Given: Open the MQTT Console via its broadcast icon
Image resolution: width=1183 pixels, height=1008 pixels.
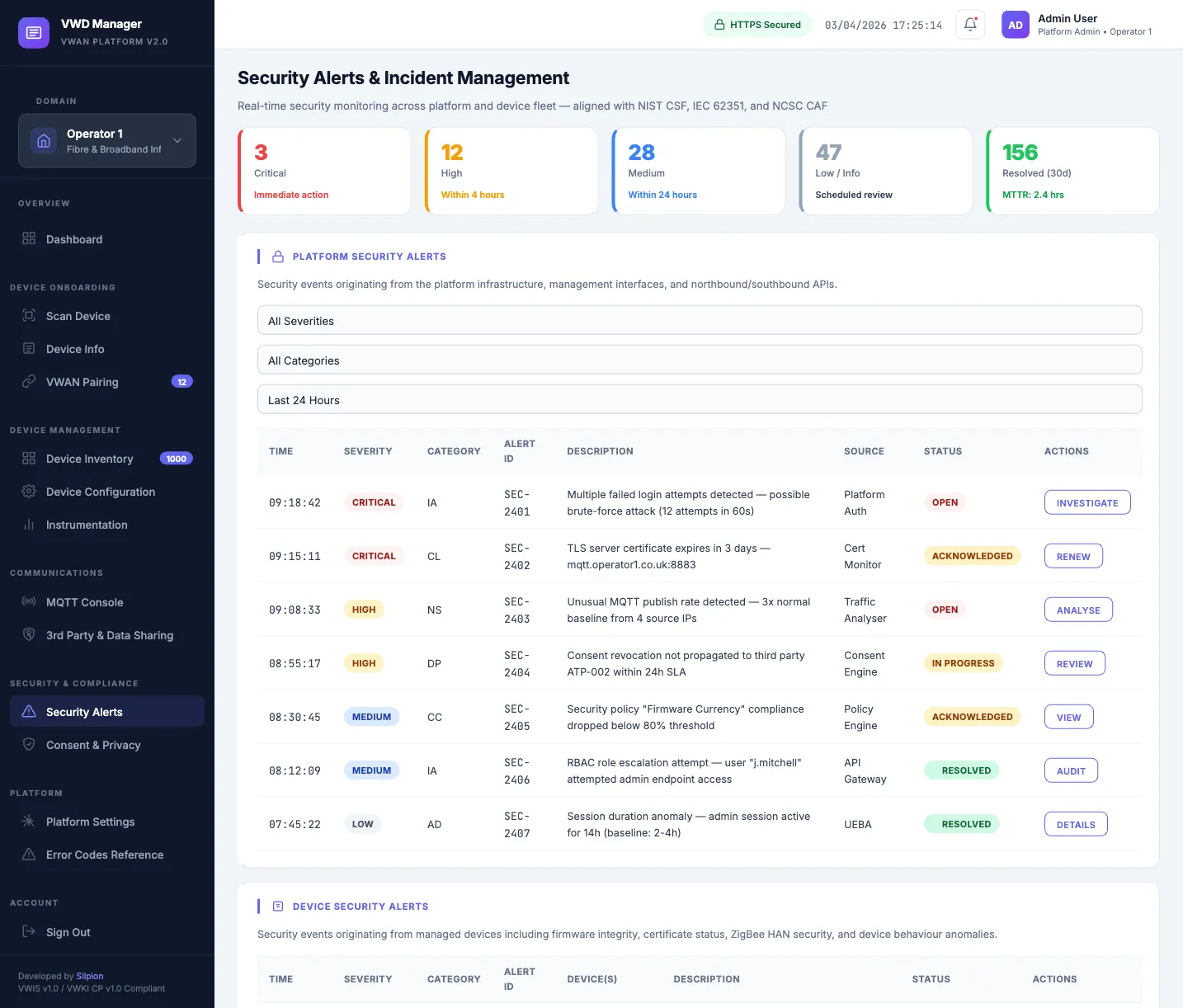Looking at the screenshot, I should tap(28, 602).
